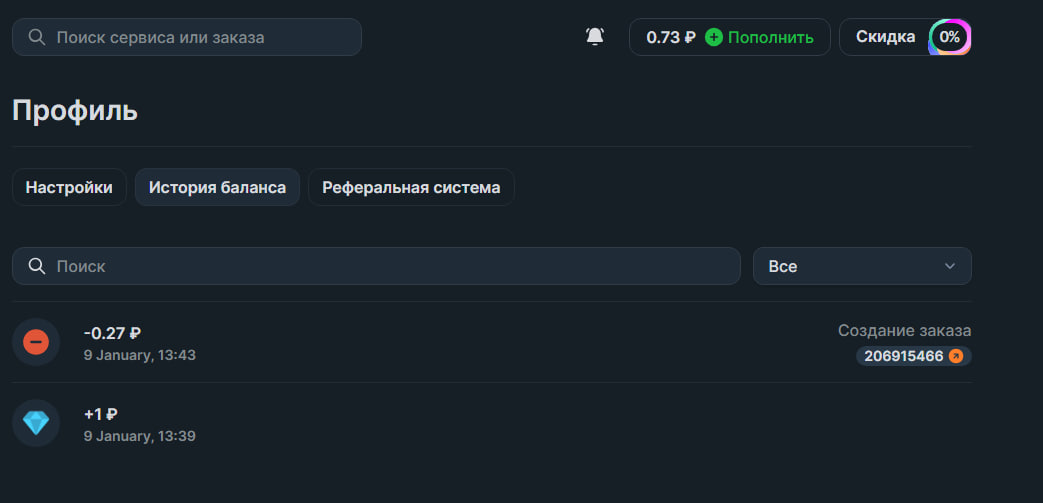Image resolution: width=1043 pixels, height=503 pixels.
Task: Switch to the Настройки tab
Action: click(x=69, y=187)
